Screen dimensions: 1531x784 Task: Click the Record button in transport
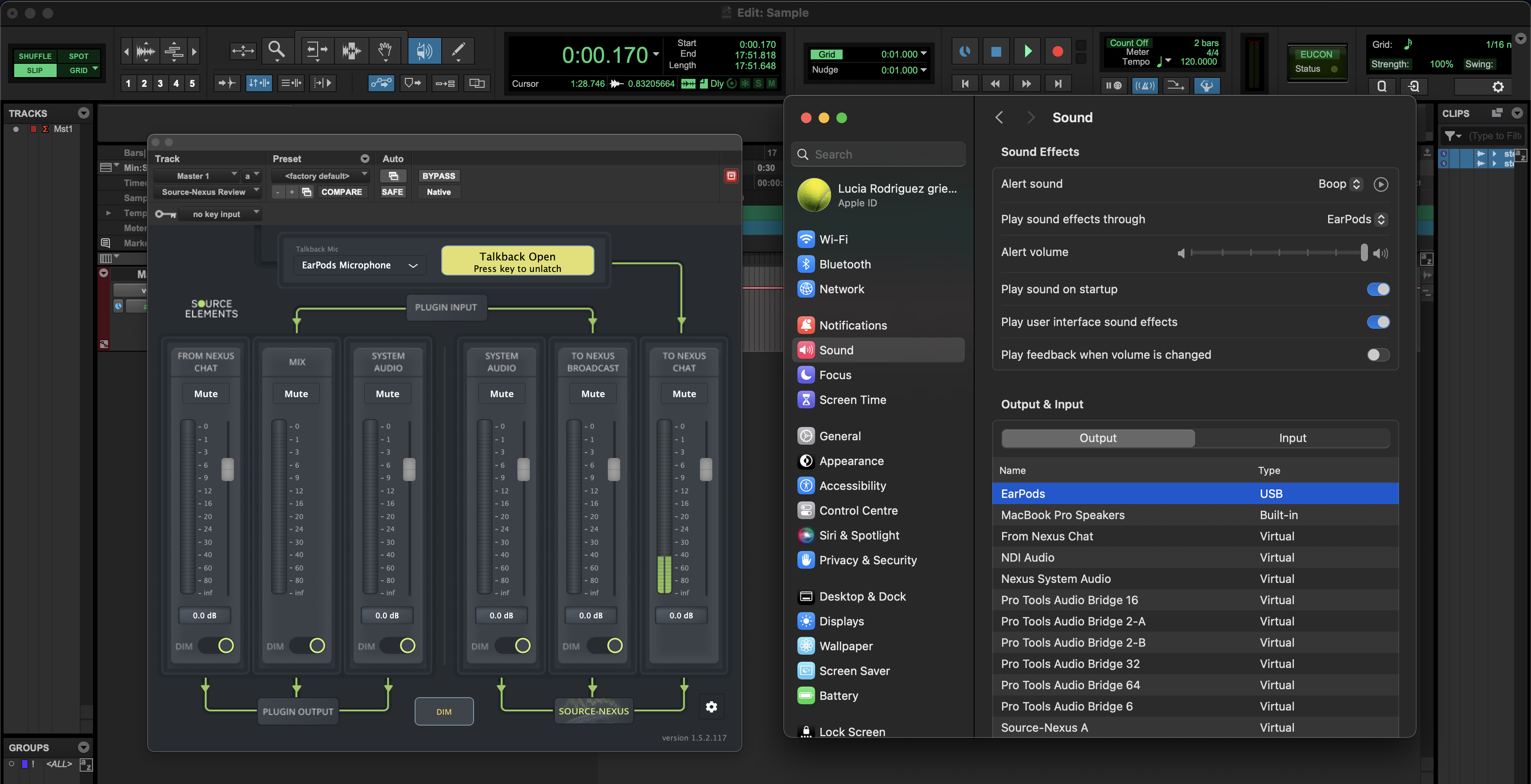pyautogui.click(x=1057, y=52)
